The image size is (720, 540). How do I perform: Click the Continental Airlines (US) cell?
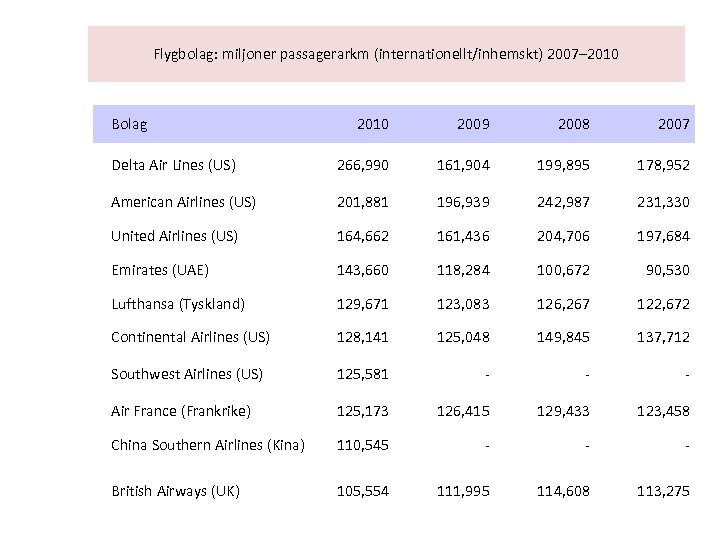(x=192, y=337)
